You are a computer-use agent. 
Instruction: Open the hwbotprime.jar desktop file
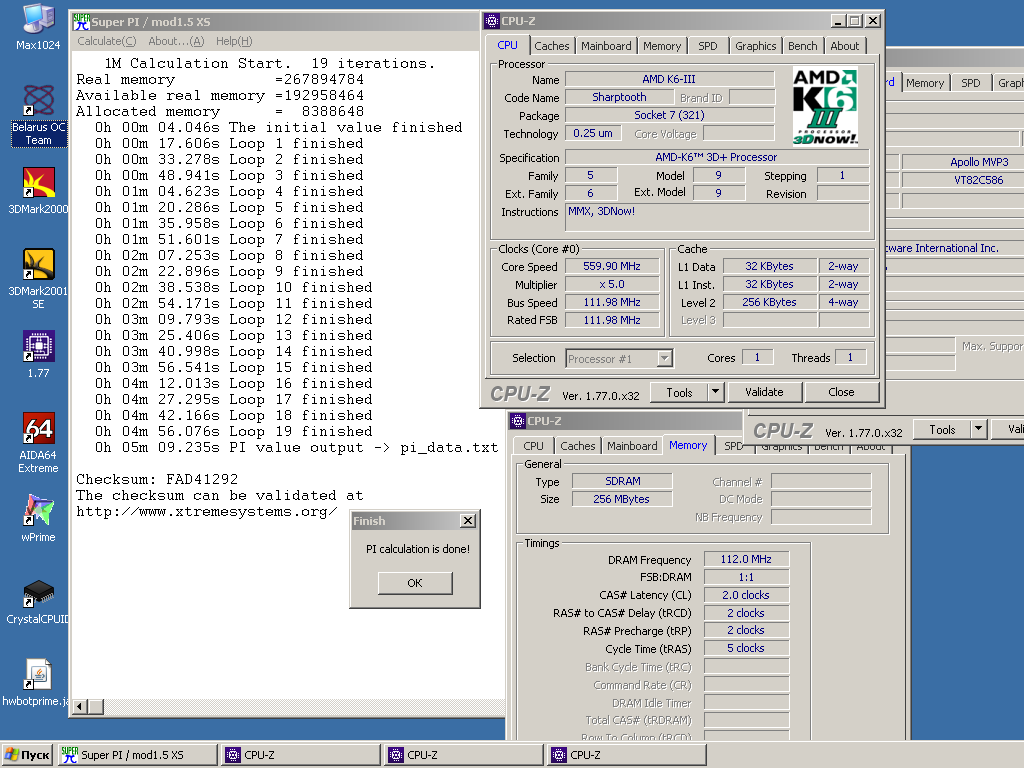click(35, 682)
